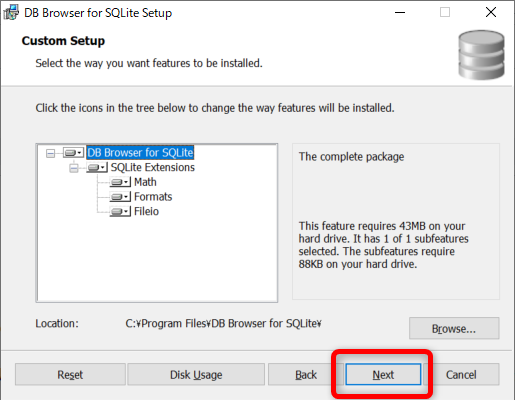Select the SQLite Extensions tree item label

152,167
